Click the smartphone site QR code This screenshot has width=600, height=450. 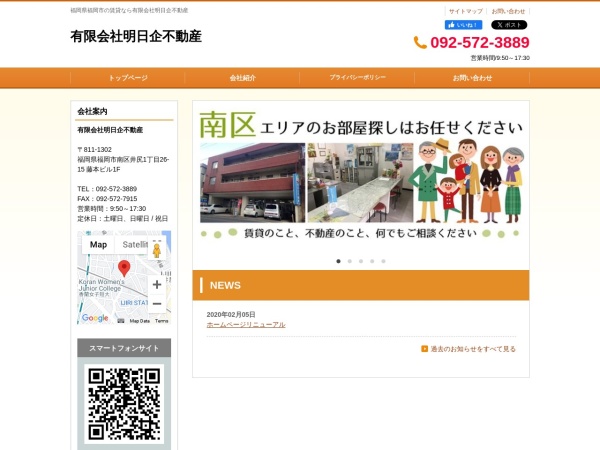point(124,404)
